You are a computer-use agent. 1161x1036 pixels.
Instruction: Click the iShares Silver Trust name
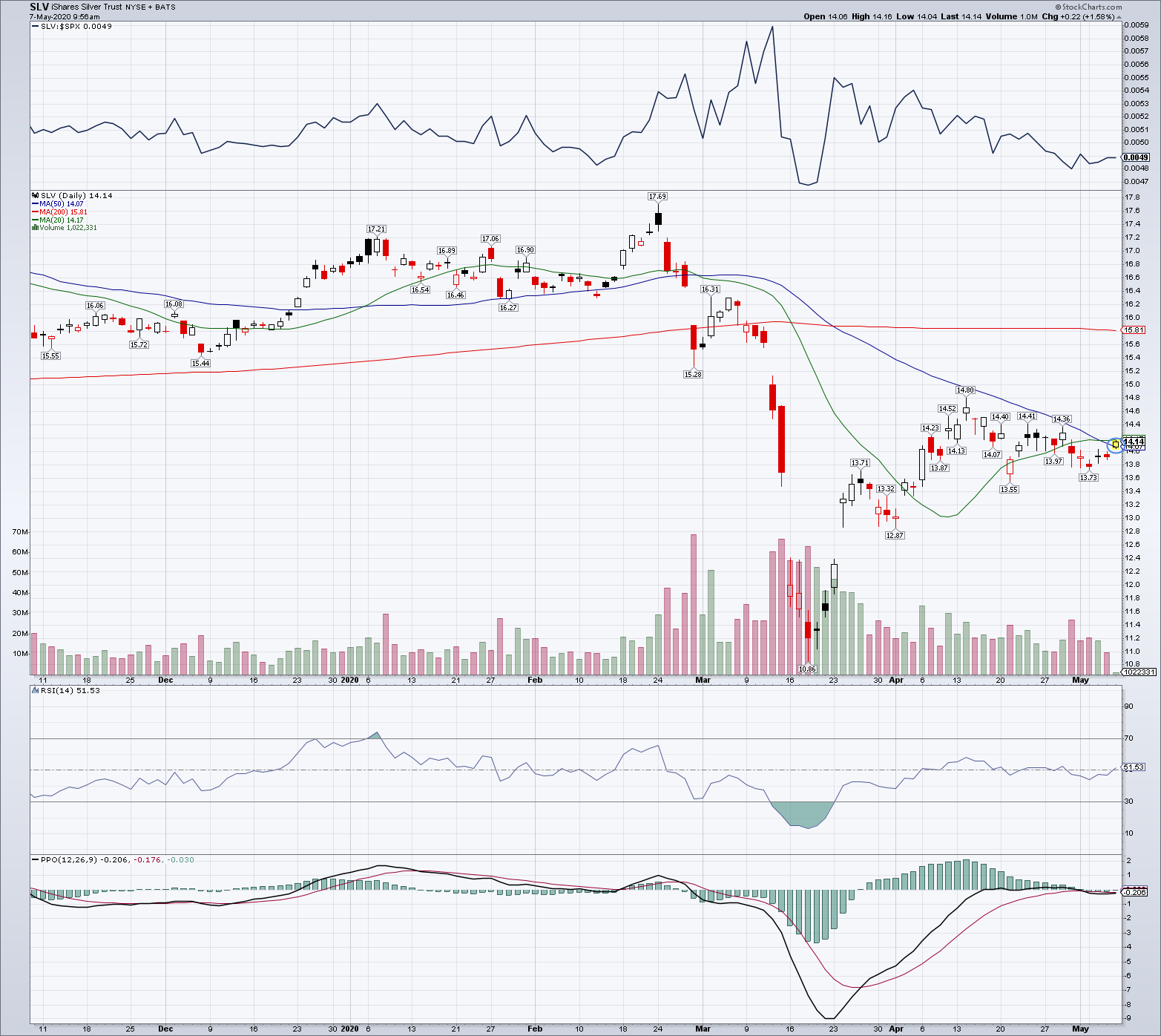pyautogui.click(x=87, y=7)
